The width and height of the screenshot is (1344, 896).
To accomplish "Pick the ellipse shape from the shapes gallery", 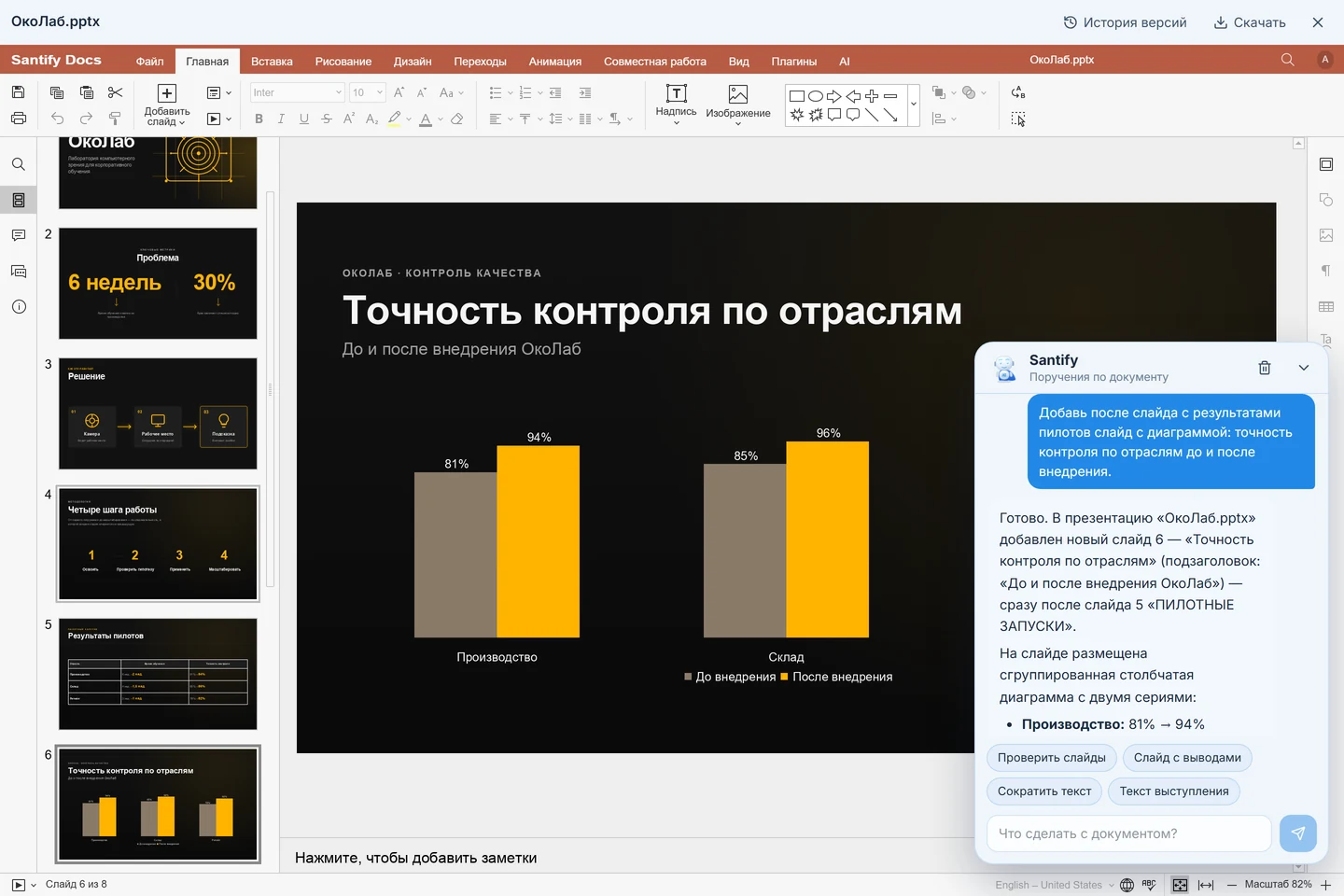I will pos(816,96).
